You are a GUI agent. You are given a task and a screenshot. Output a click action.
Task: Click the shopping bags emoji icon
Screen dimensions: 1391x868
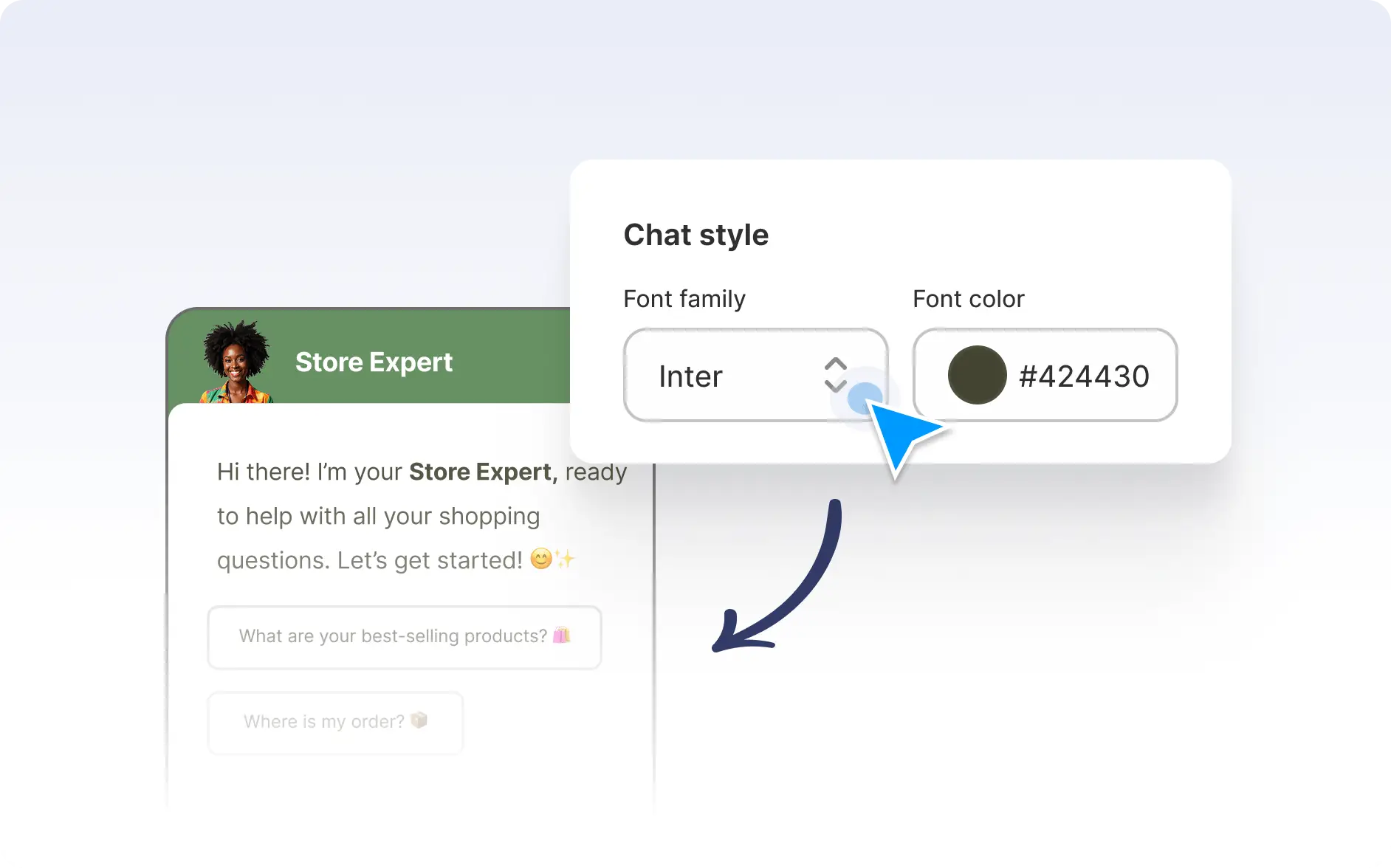pos(561,635)
